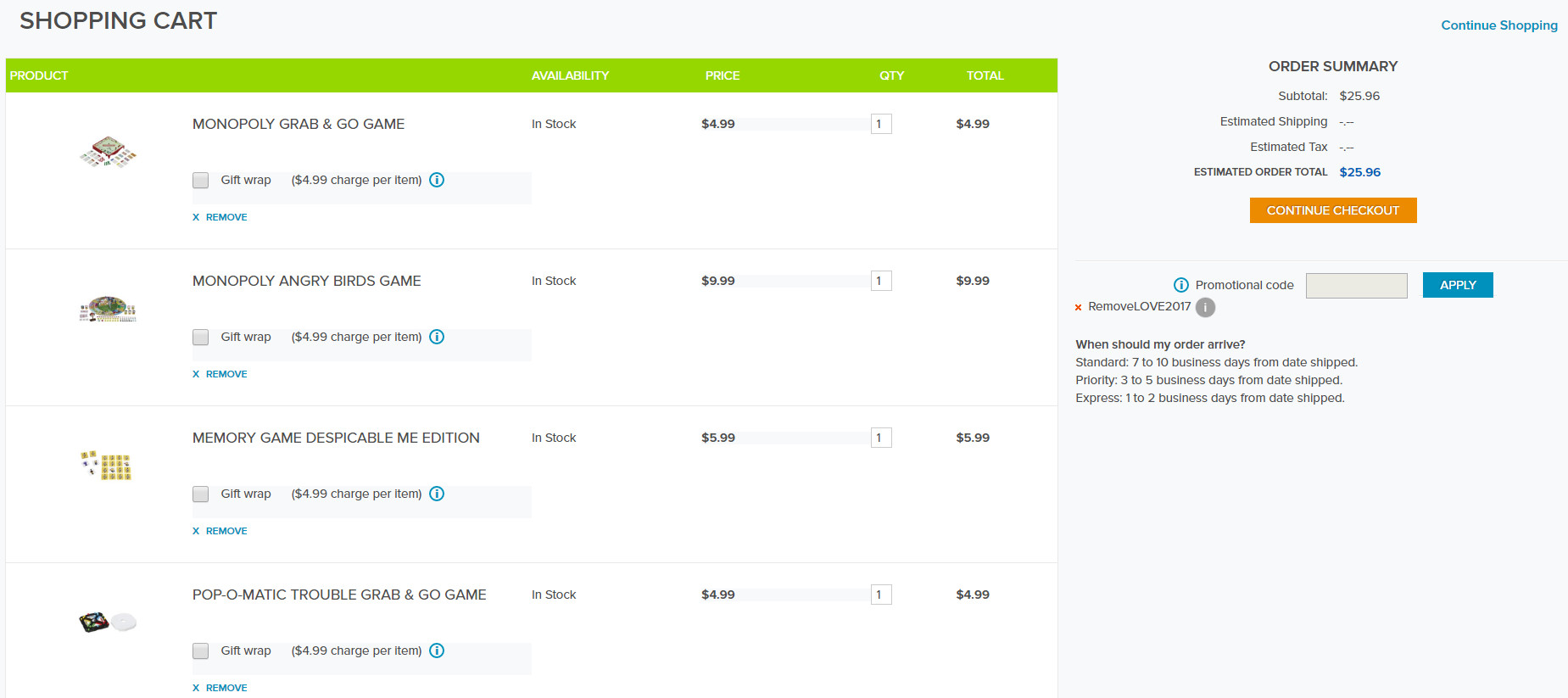
Task: Remove Pop-O-Matic Trouble Grab & Go from cart
Action: pos(220,688)
